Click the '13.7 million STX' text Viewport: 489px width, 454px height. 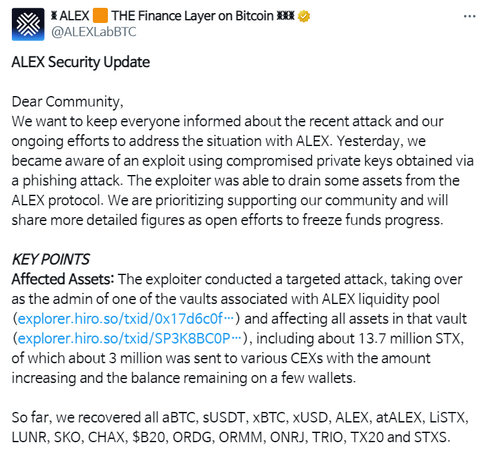[x=411, y=338]
